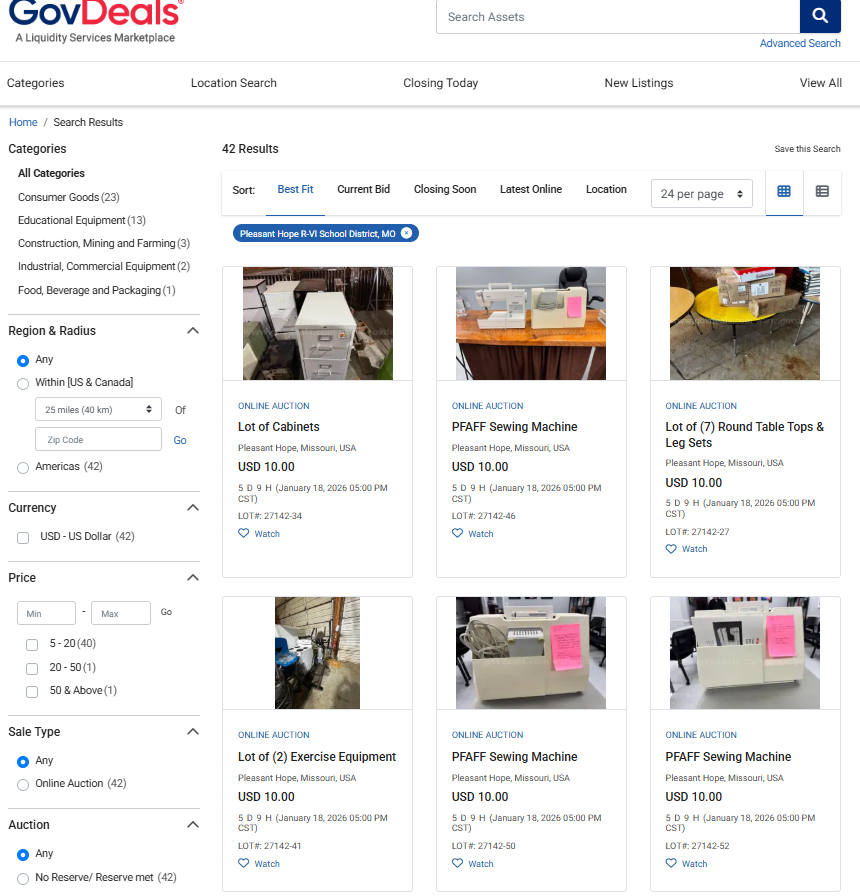Switch to list view using the list icon

(x=822, y=189)
